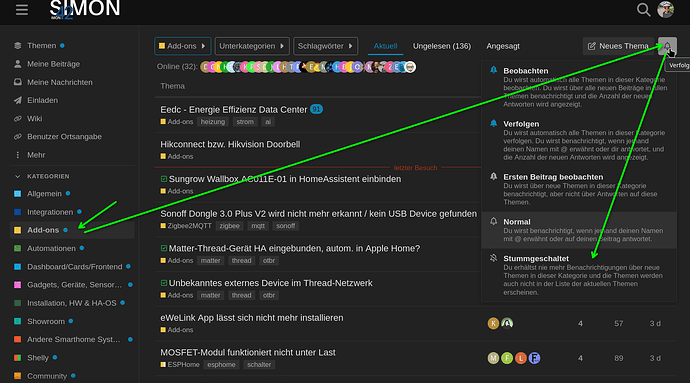
Task: Filter by the esphome tag
Action: click(x=221, y=365)
